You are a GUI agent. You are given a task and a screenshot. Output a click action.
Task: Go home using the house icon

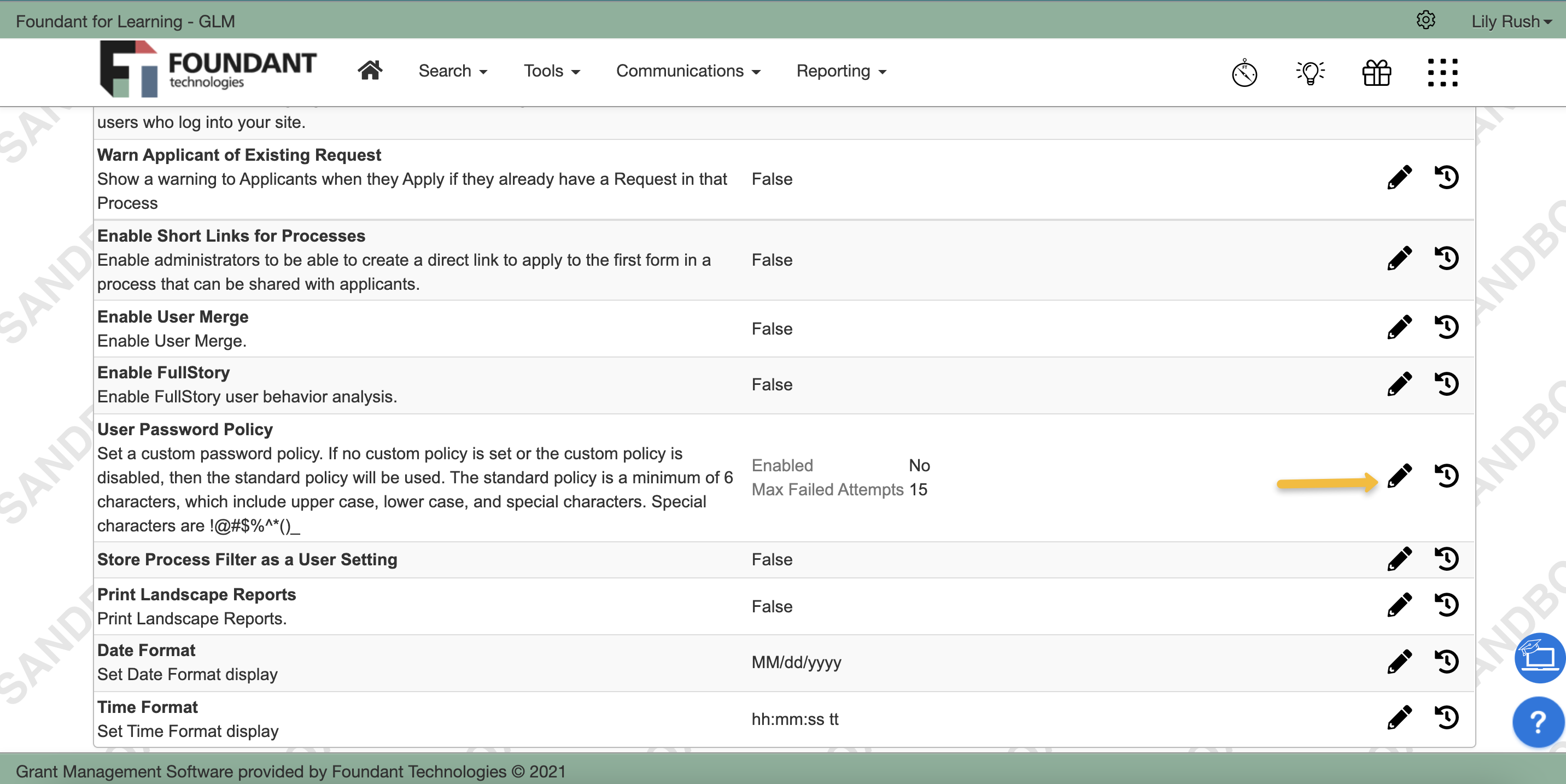click(x=369, y=70)
